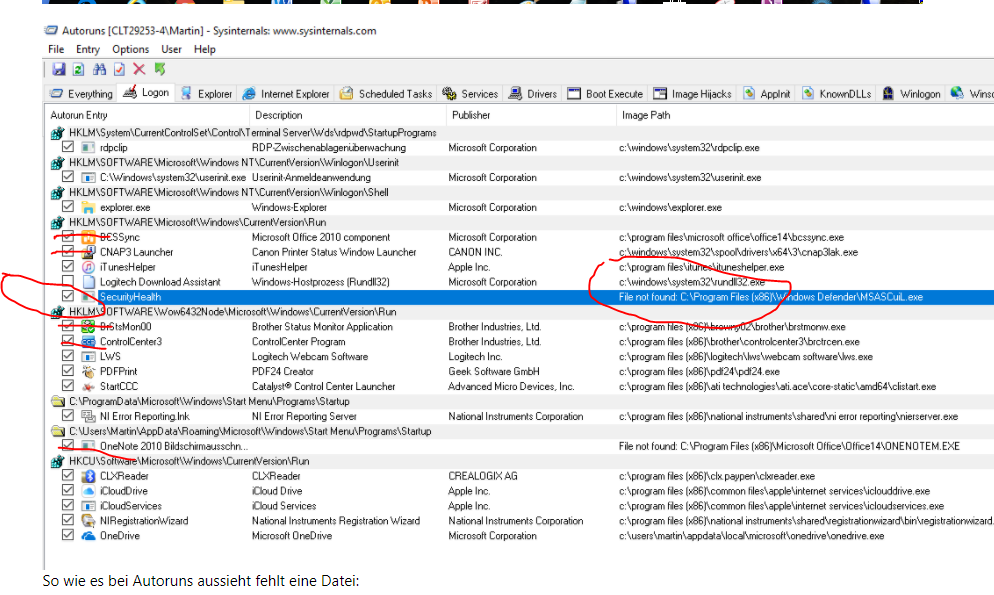The width and height of the screenshot is (994, 595).
Task: Switch to the Winlogon tab
Action: pos(911,94)
